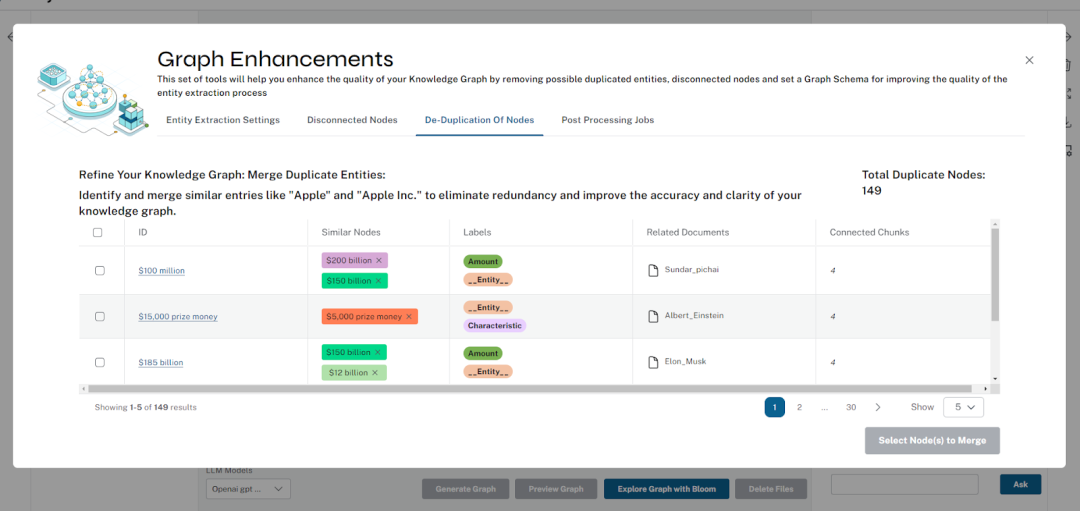Image resolution: width=1080 pixels, height=511 pixels.
Task: Open the Post Processing Jobs tab
Action: point(607,120)
